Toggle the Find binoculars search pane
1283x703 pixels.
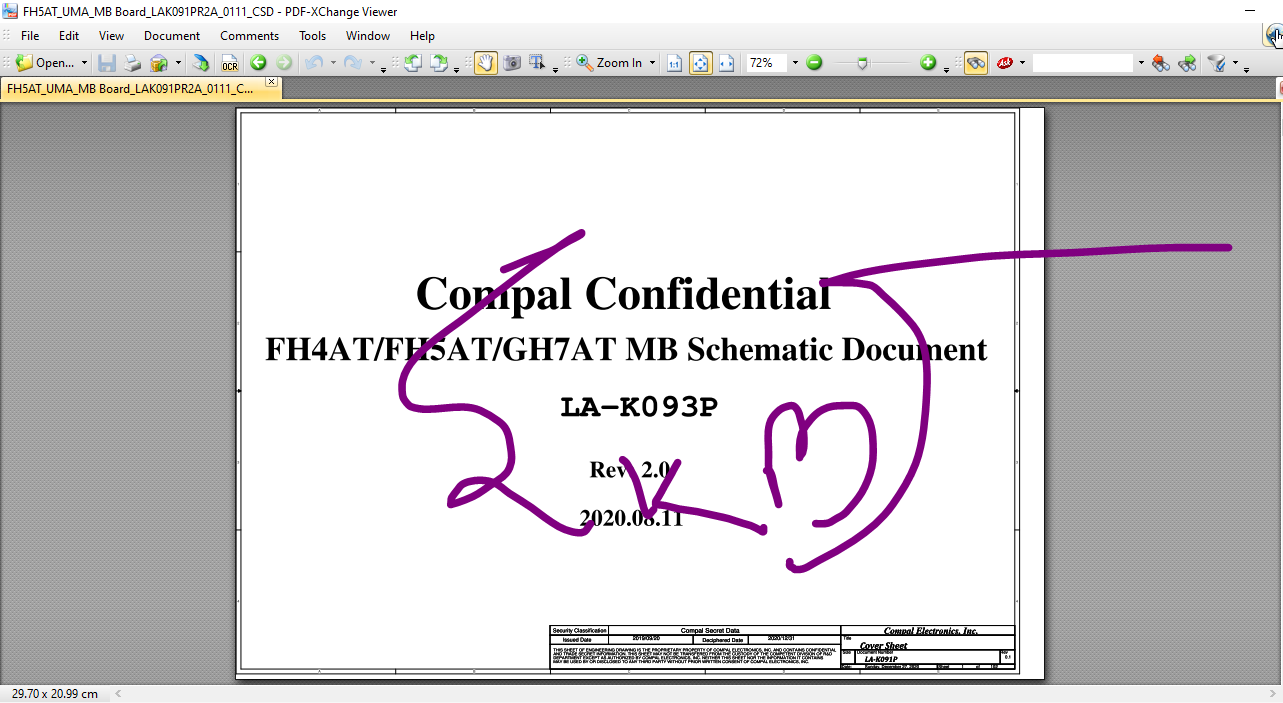(x=976, y=63)
